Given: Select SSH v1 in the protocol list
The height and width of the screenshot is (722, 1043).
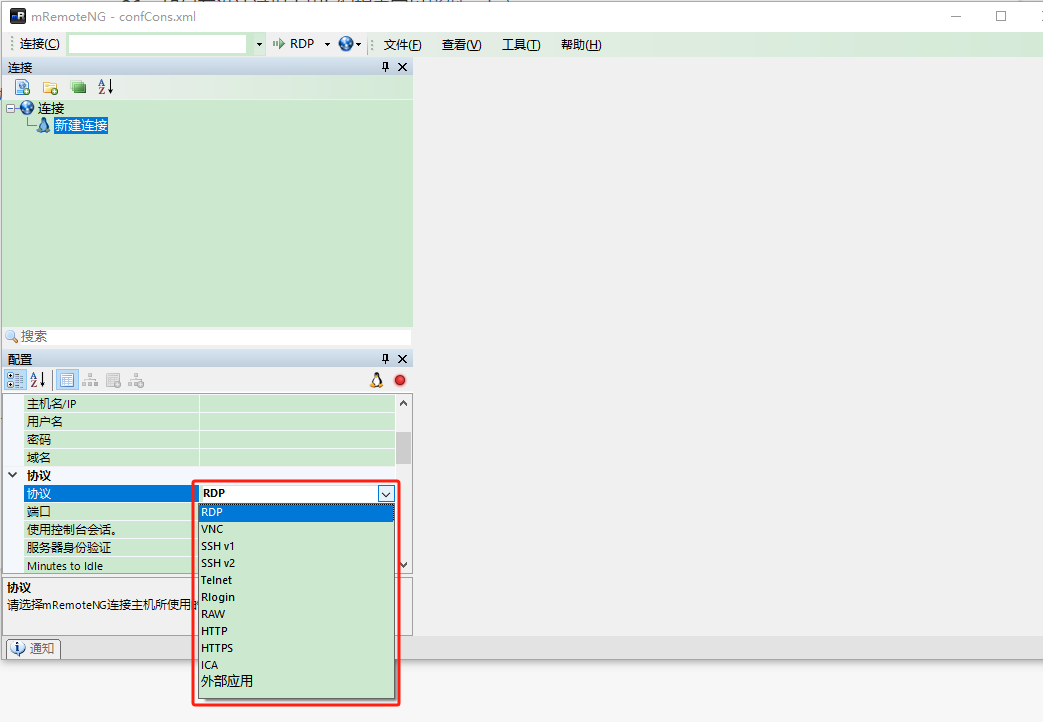Looking at the screenshot, I should coord(297,546).
